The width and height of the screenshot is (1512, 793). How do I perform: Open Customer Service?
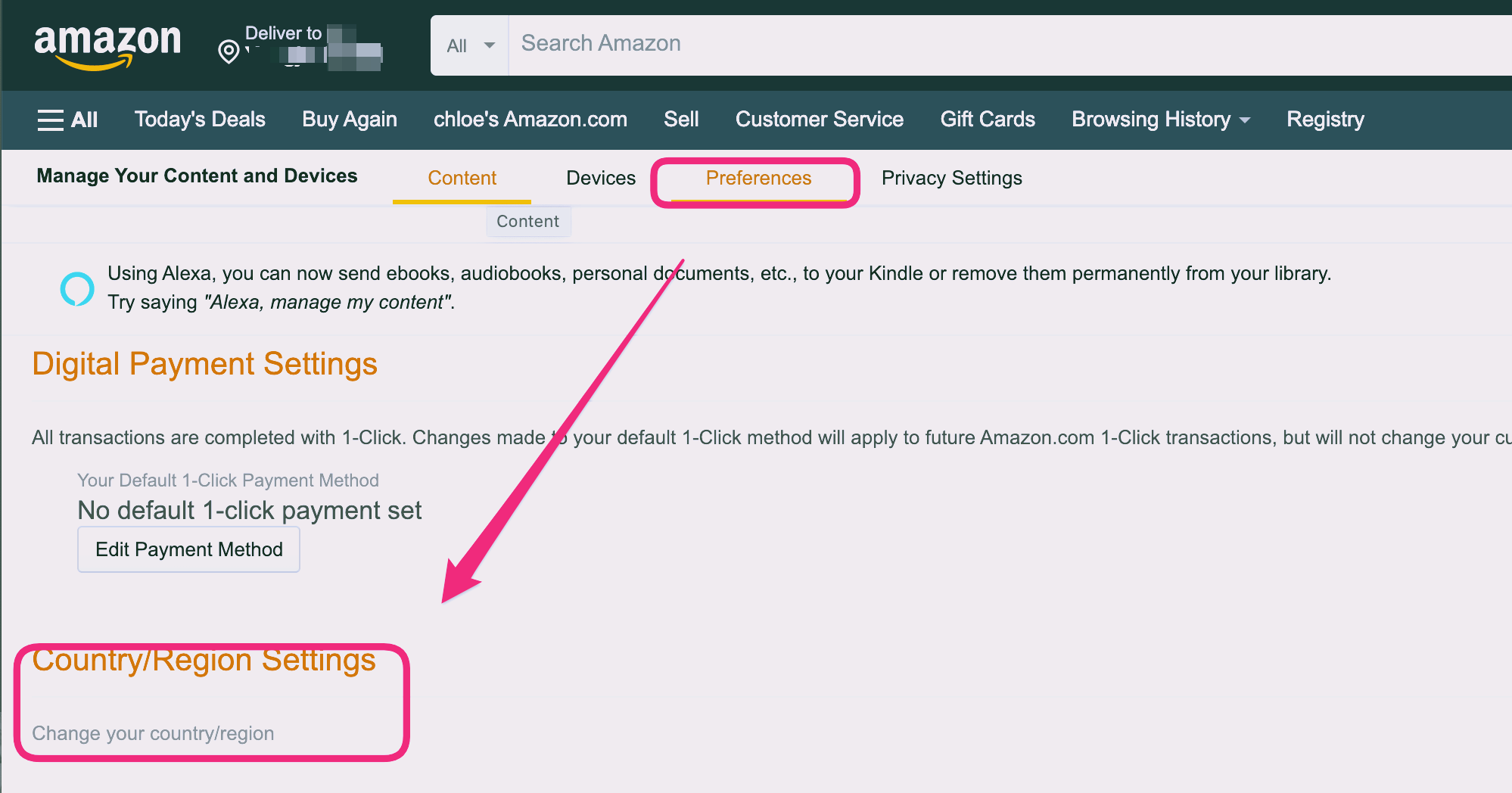[x=820, y=120]
